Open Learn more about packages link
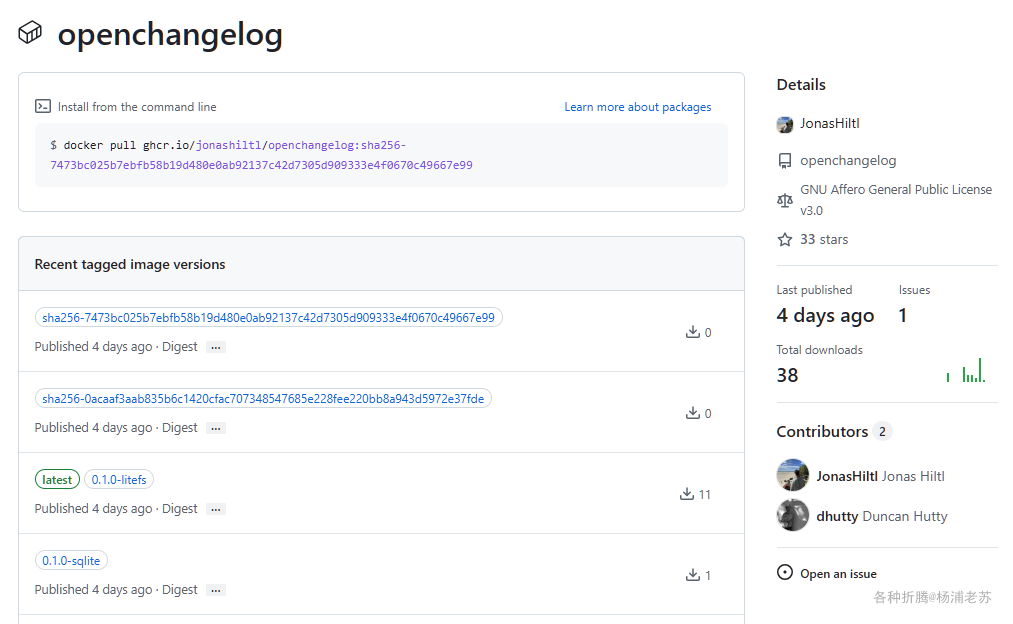Screen dimensions: 1013x624 (x=638, y=107)
